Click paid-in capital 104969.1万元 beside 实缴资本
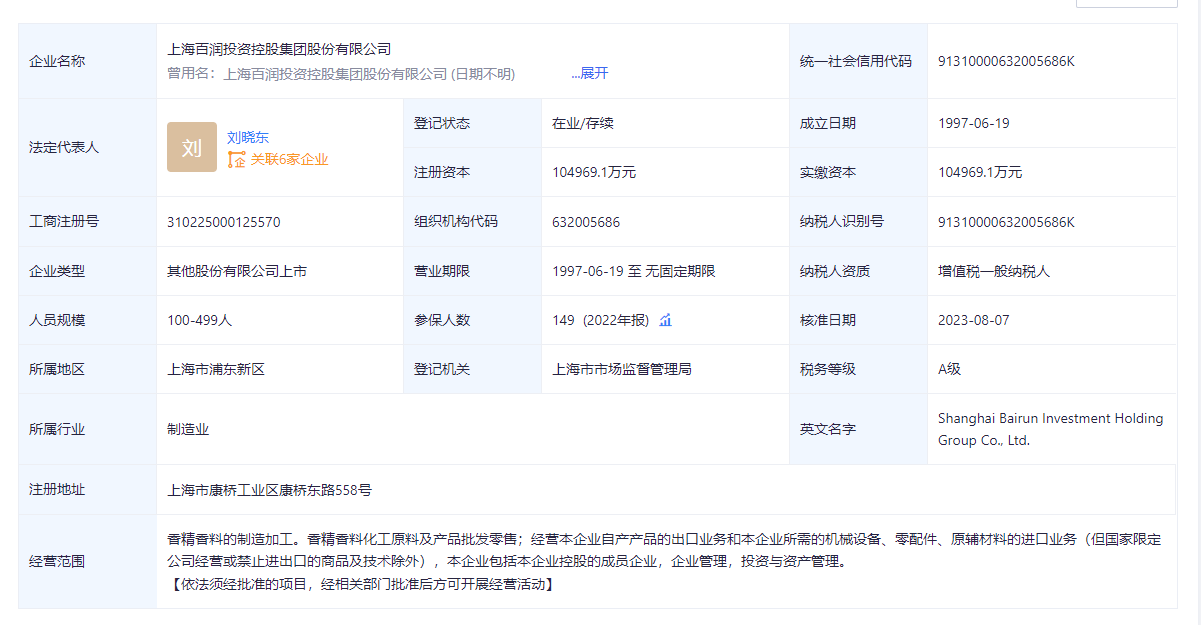The height and width of the screenshot is (625, 1201). (980, 172)
